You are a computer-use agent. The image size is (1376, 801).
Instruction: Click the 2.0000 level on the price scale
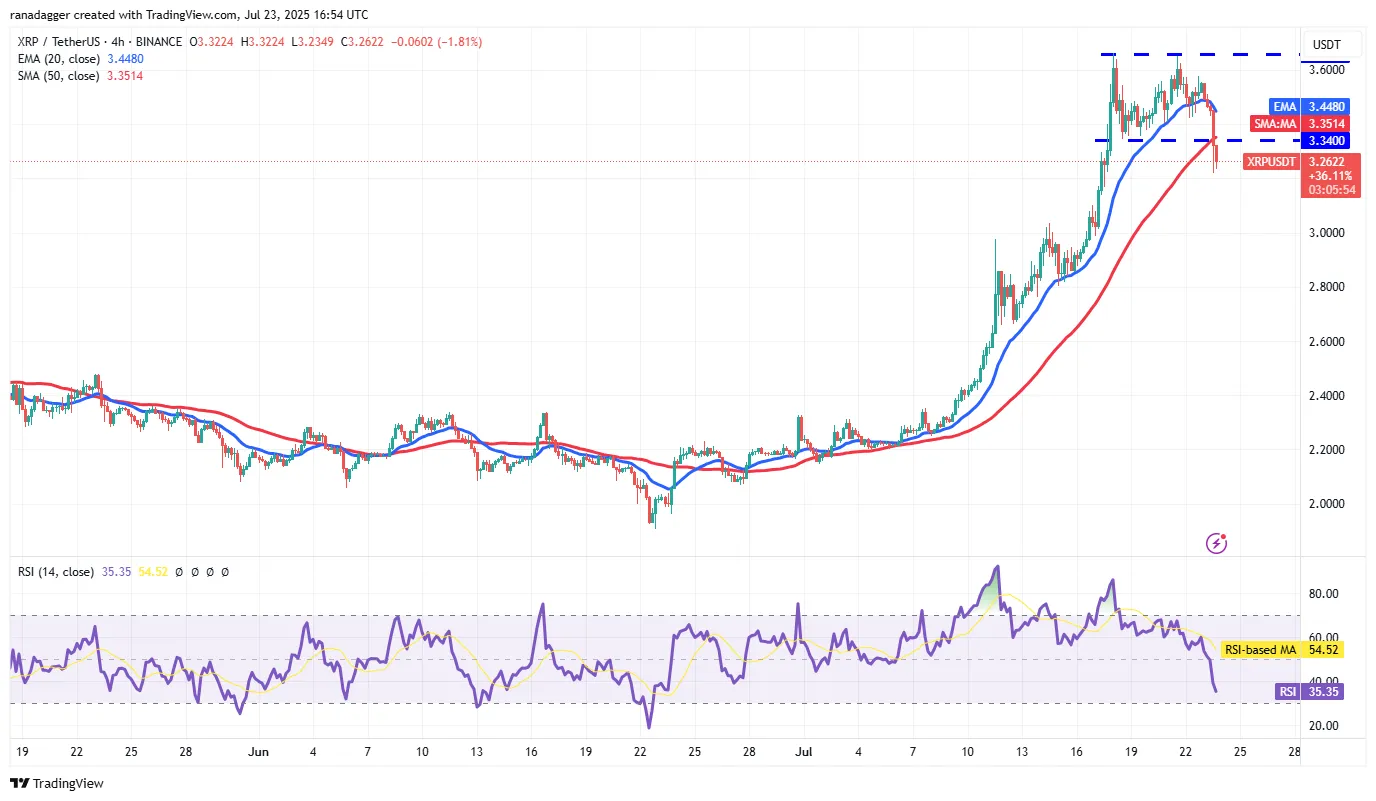pyautogui.click(x=1328, y=504)
